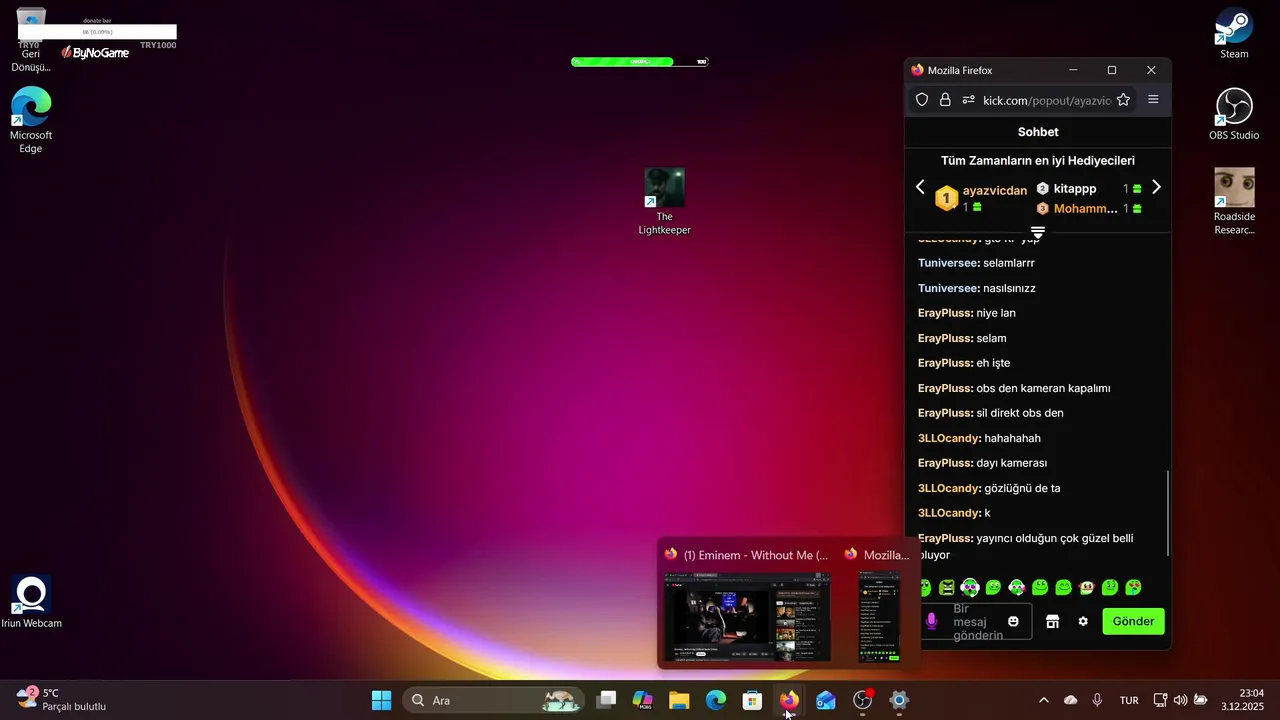Open Outlook mail from the taskbar
The height and width of the screenshot is (720, 1280).
(x=826, y=700)
